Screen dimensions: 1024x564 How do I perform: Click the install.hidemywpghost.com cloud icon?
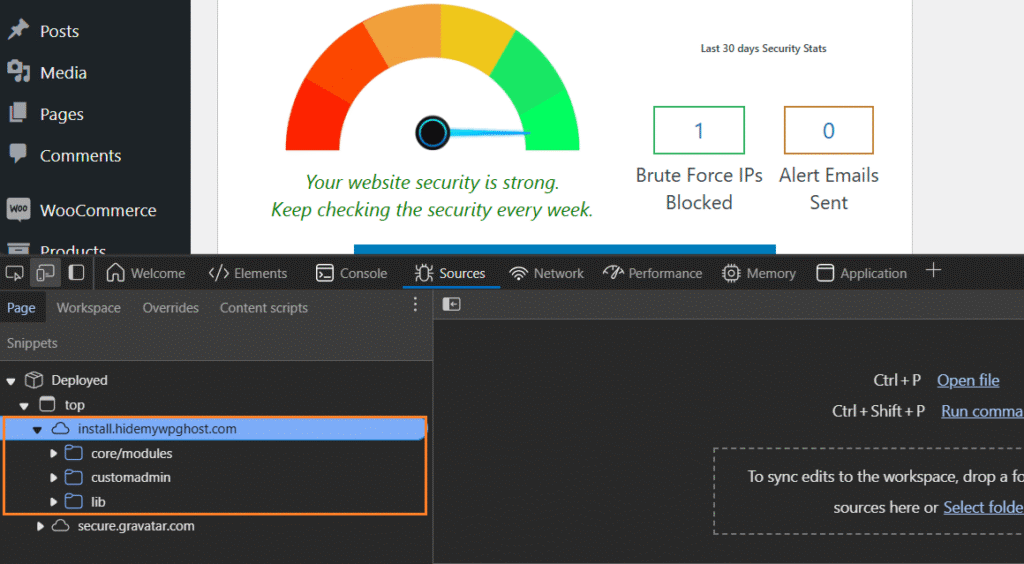[x=60, y=428]
